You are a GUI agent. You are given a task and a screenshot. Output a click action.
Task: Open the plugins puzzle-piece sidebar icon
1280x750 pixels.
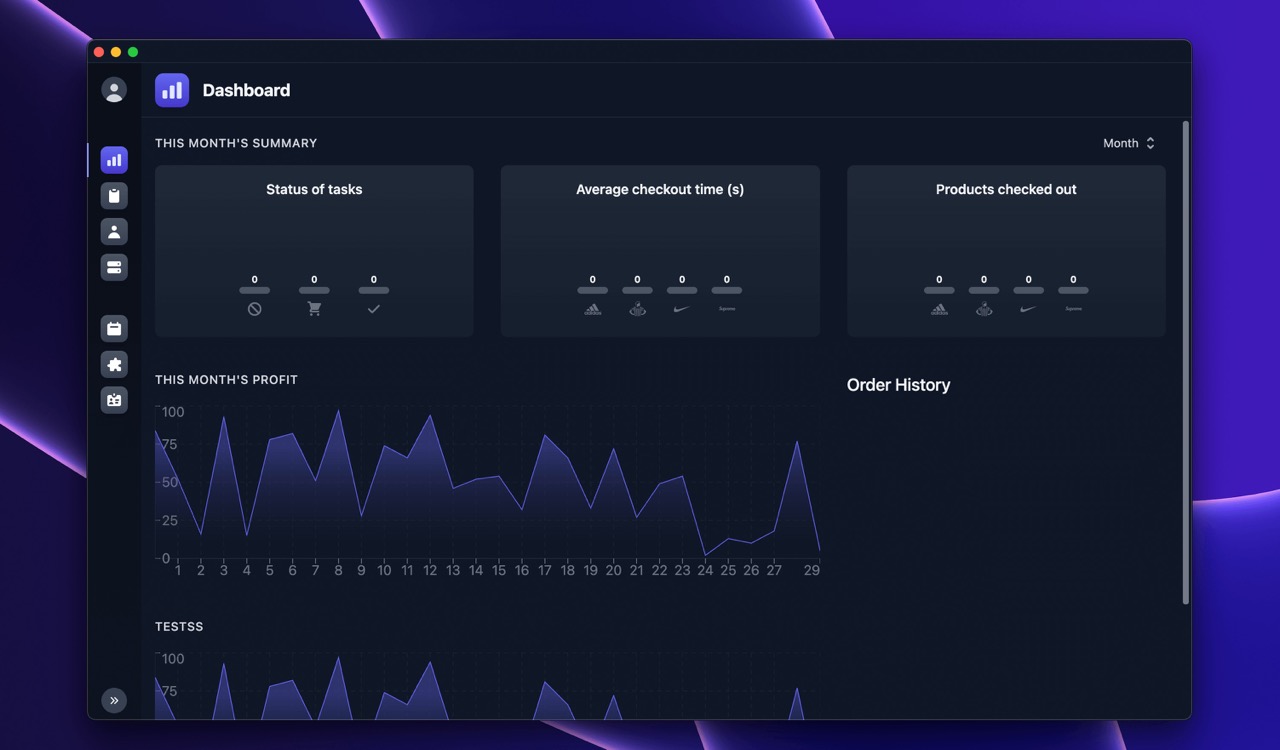tap(113, 364)
